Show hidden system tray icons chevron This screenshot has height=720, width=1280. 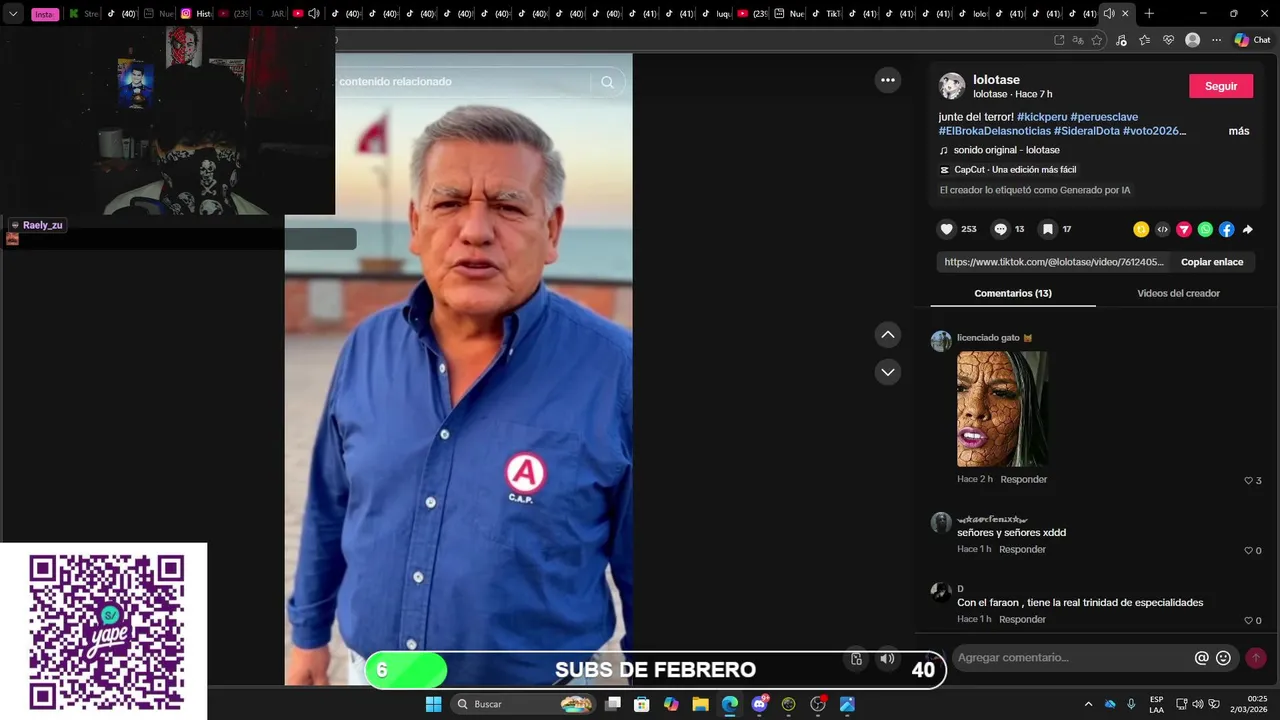(1088, 704)
